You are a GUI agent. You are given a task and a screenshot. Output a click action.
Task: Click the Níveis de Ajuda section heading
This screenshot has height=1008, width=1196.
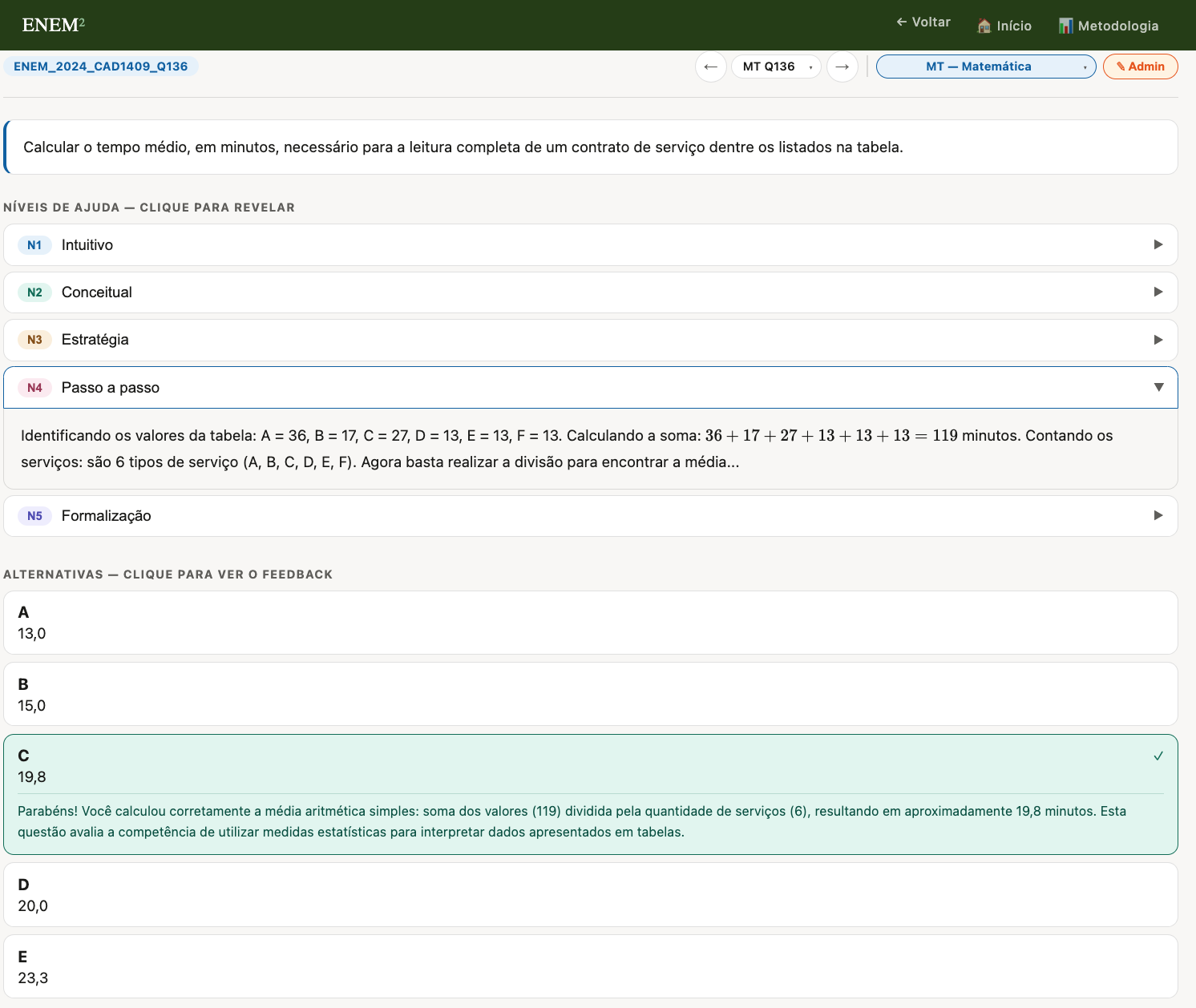point(149,208)
